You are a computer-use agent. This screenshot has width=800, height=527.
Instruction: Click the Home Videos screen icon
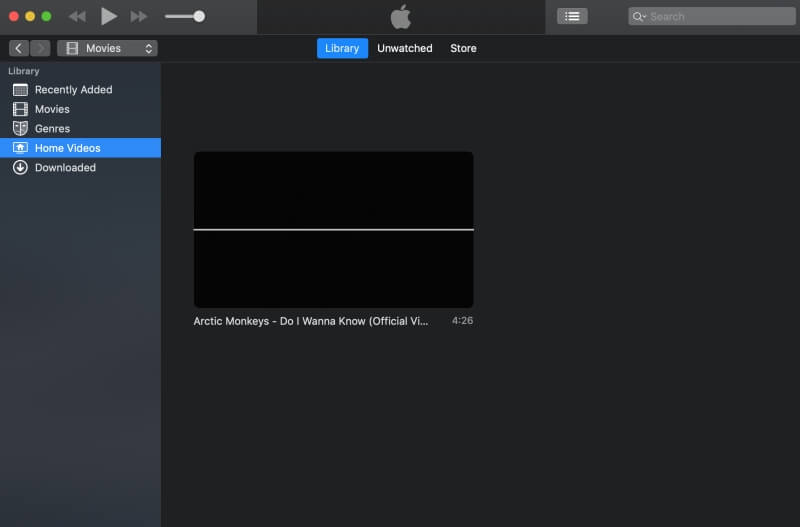20,148
